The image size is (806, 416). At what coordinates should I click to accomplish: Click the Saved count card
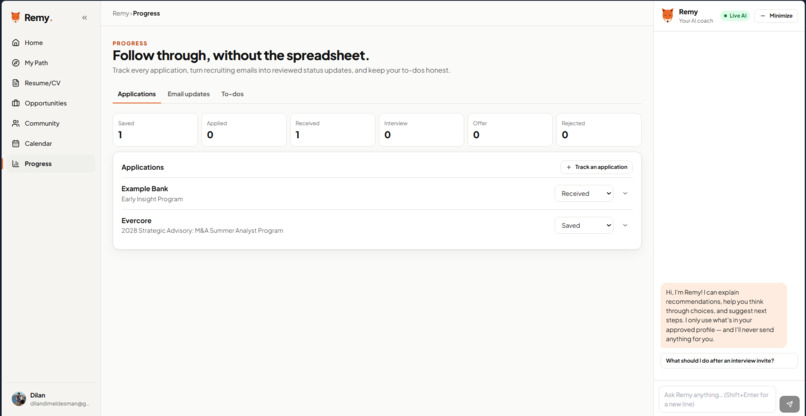point(155,130)
